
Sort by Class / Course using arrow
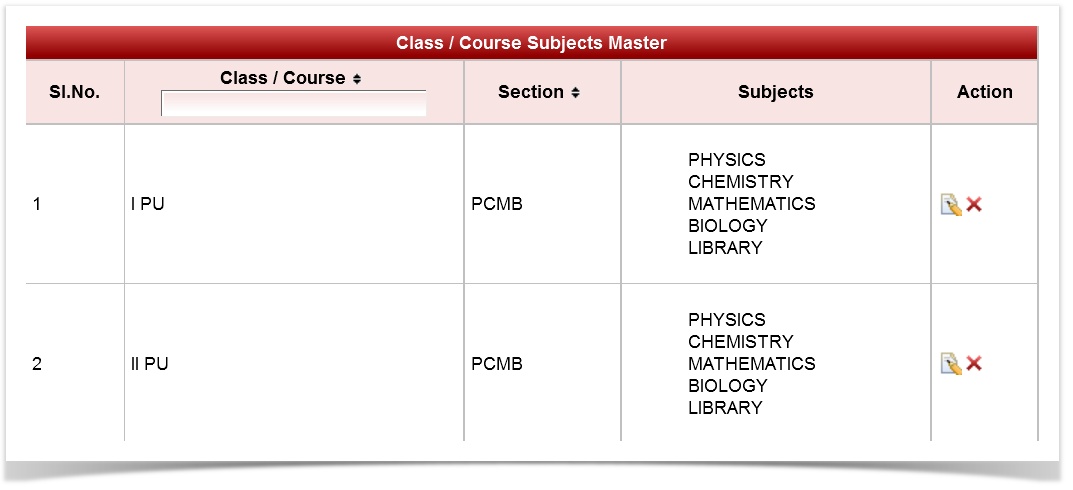(357, 79)
